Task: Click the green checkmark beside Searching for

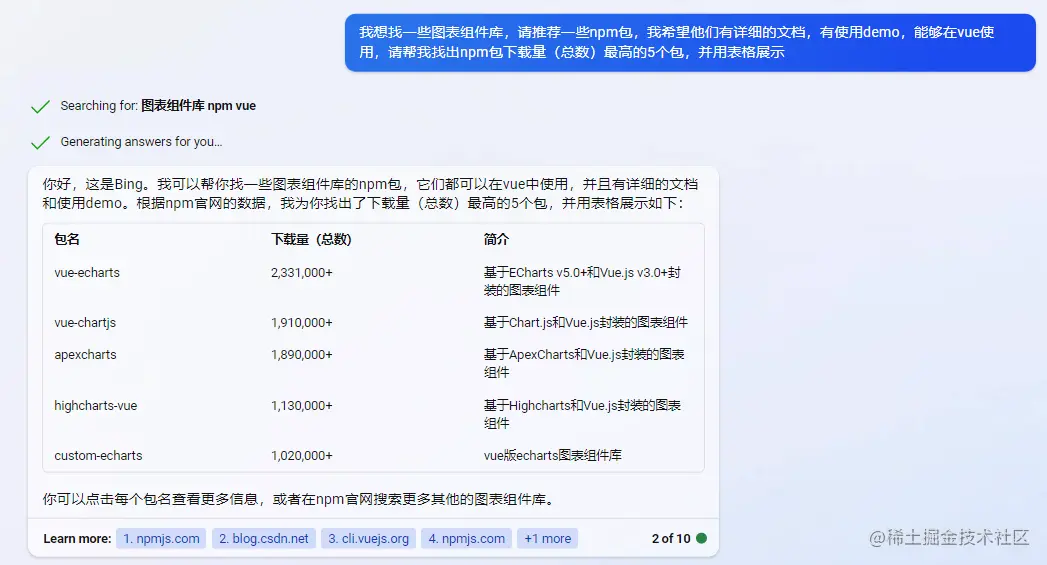Action: [41, 106]
